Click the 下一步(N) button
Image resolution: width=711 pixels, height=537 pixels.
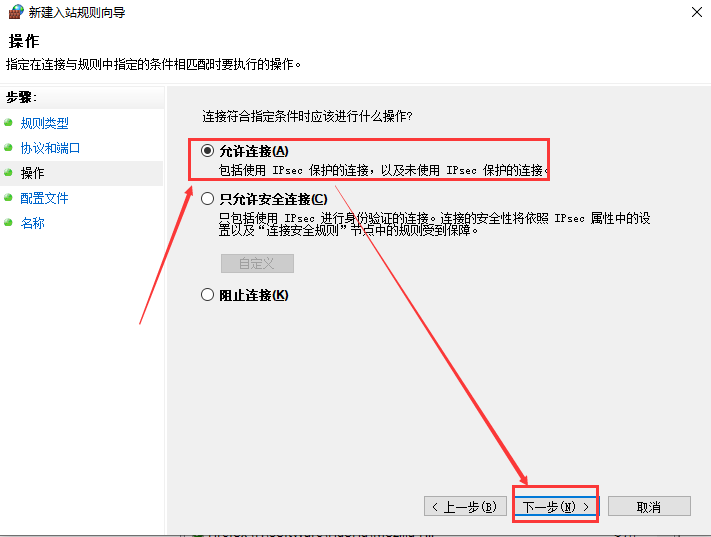(x=556, y=506)
